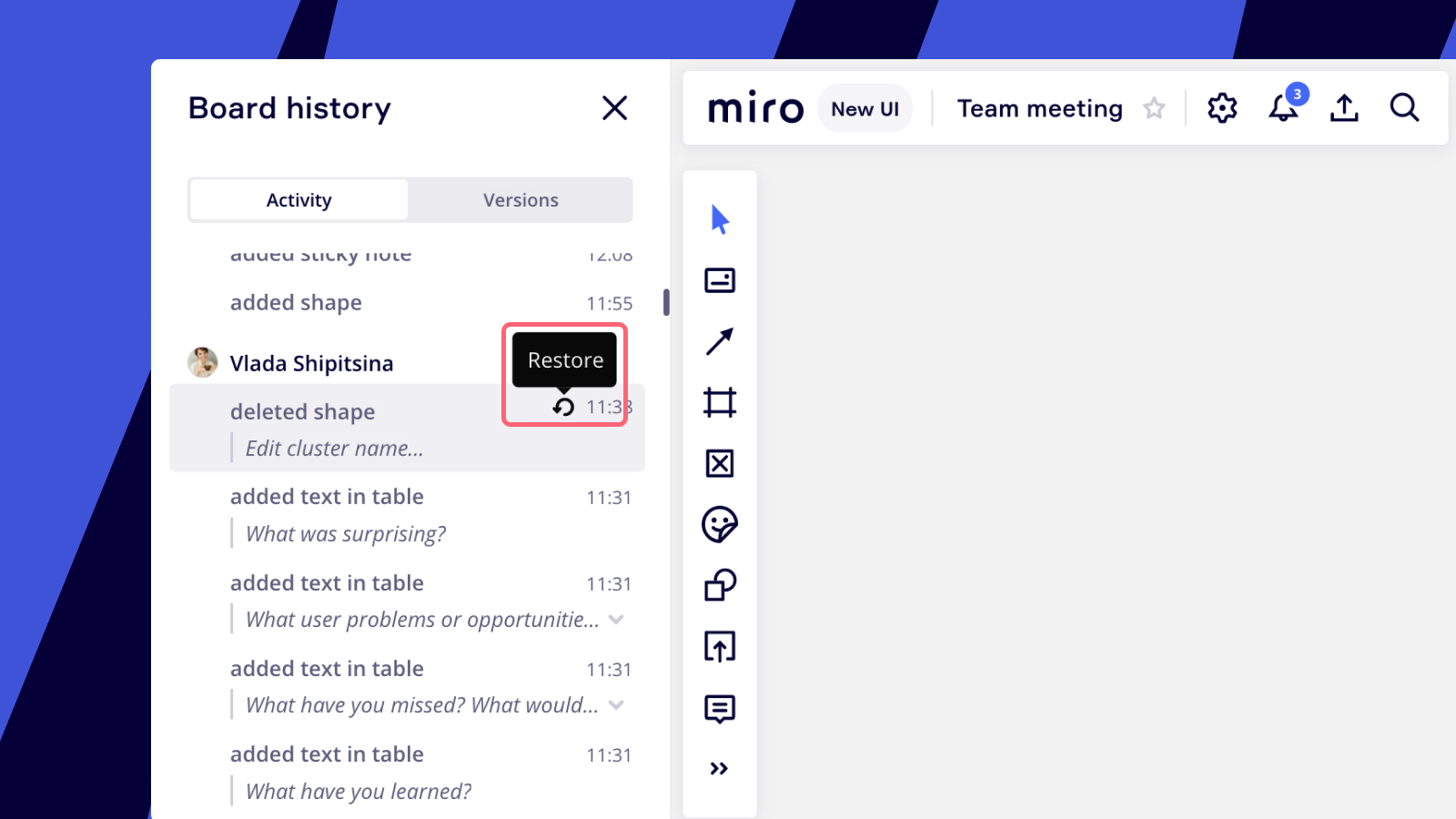This screenshot has width=1456, height=819.
Task: Expand more tools in toolbar
Action: click(x=720, y=769)
